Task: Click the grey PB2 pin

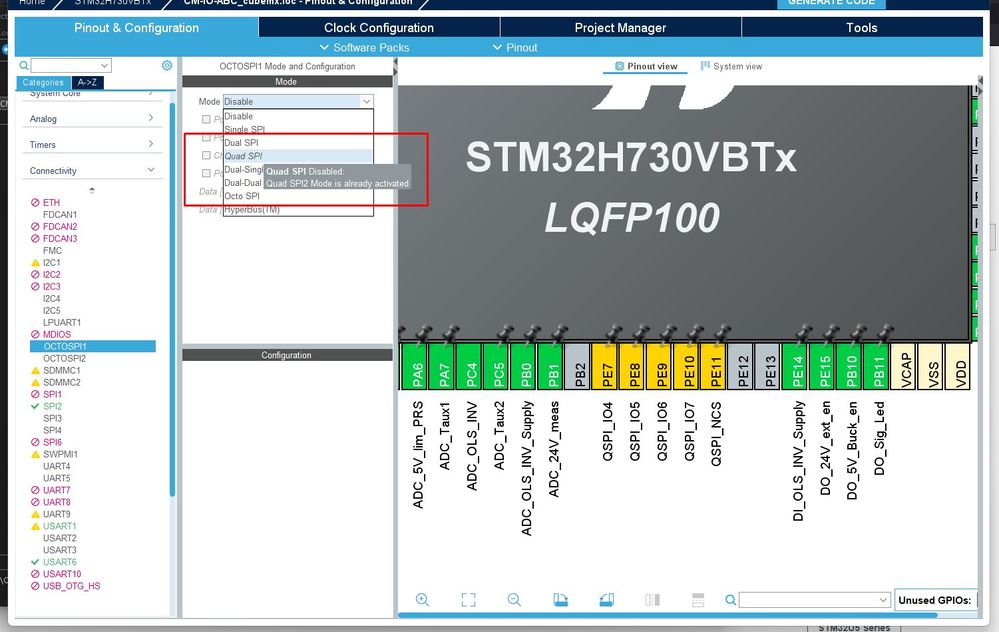Action: coord(578,366)
